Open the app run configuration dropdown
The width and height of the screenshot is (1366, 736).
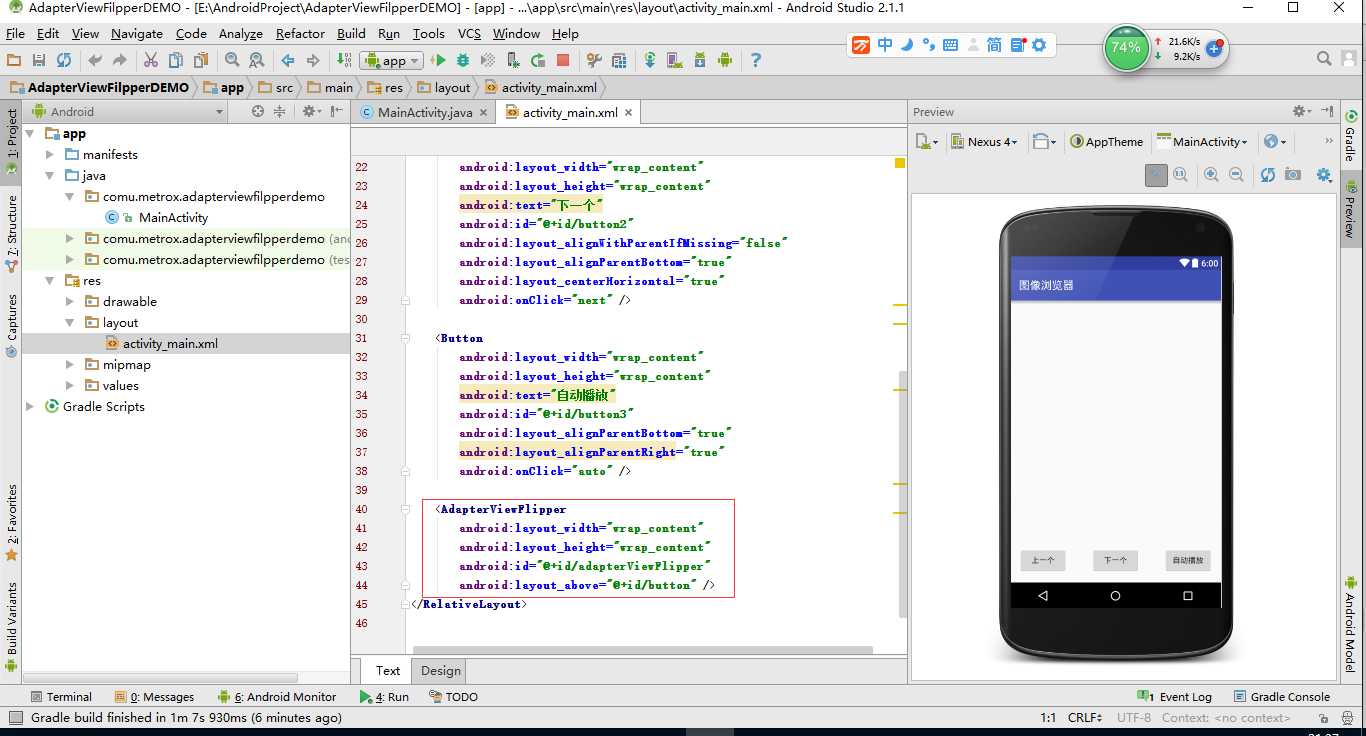pos(391,61)
